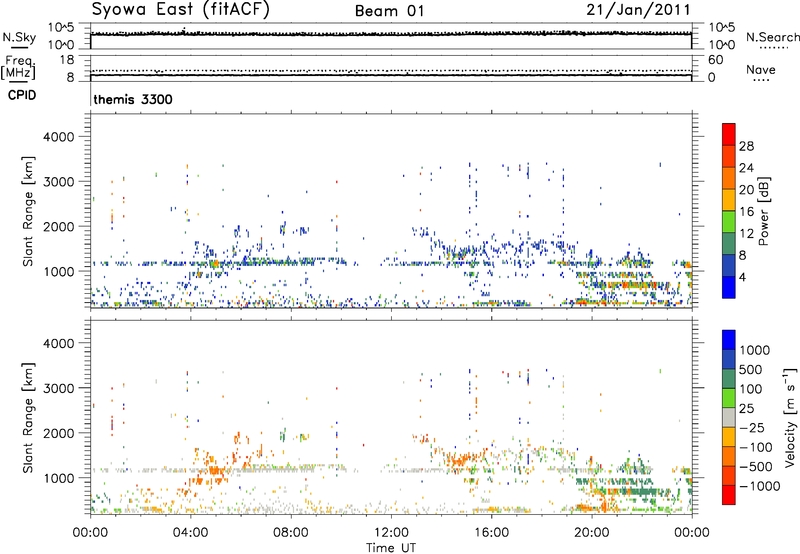Click the '04:00' time axis label
This screenshot has width=800, height=554.
pos(191,533)
